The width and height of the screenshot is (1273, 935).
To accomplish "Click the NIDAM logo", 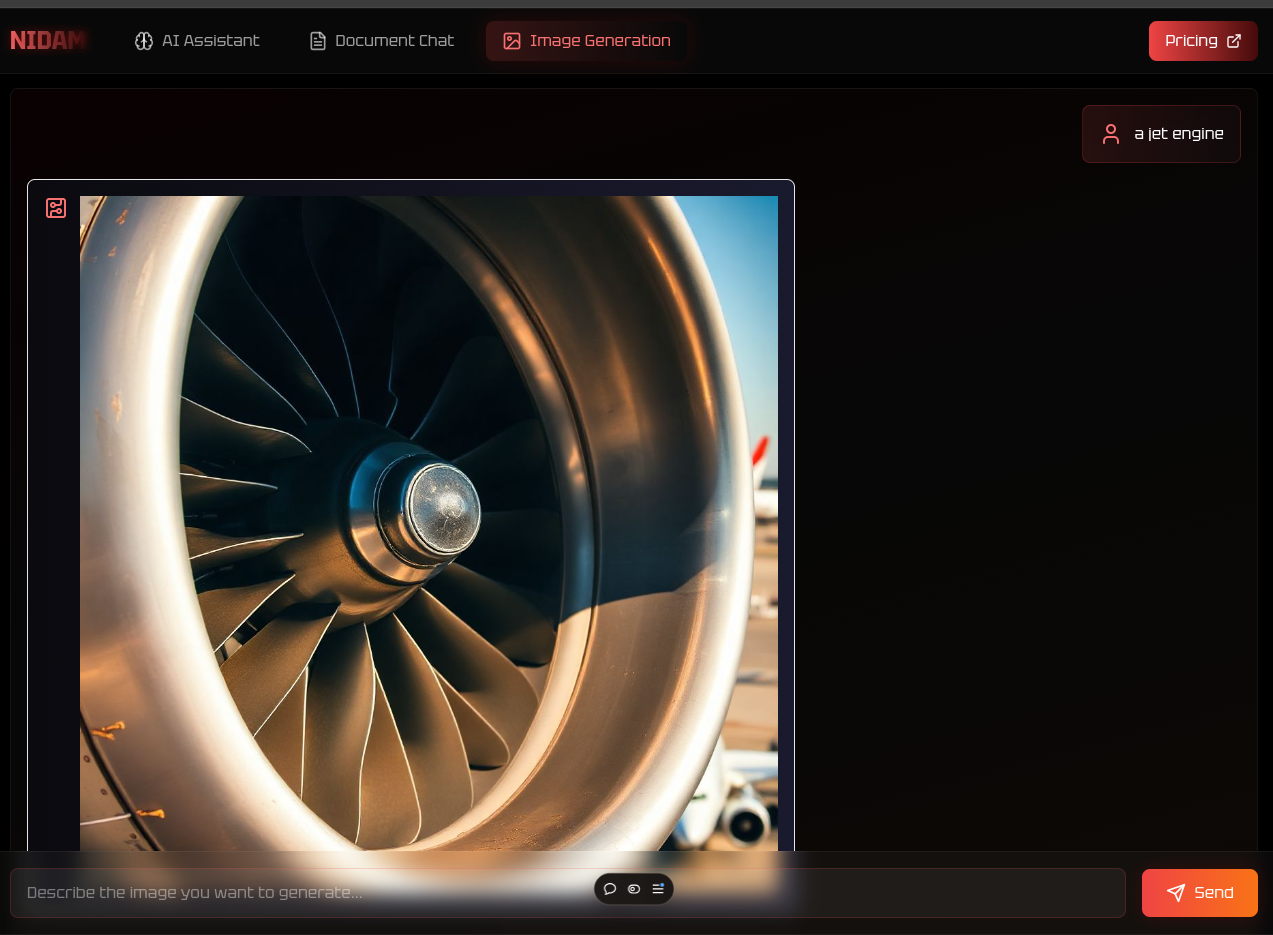I will [48, 41].
